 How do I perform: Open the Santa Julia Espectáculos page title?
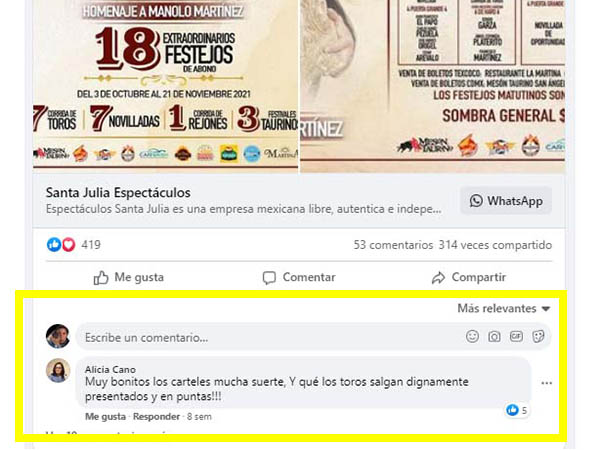point(118,192)
